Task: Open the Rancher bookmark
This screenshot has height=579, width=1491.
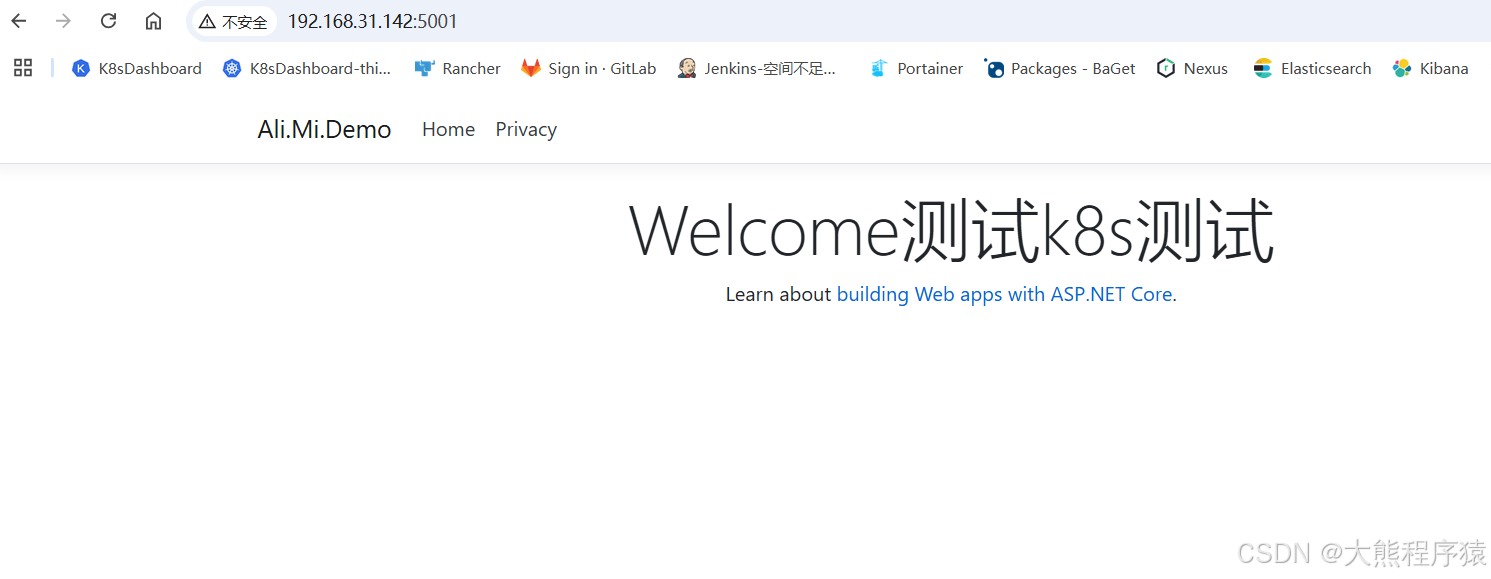Action: pyautogui.click(x=457, y=68)
